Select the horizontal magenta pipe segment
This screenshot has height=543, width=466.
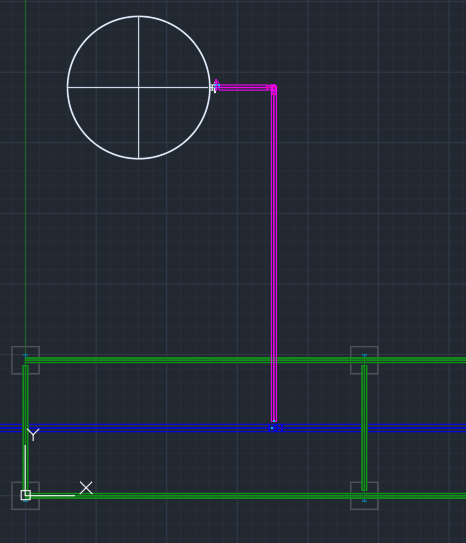click(243, 87)
